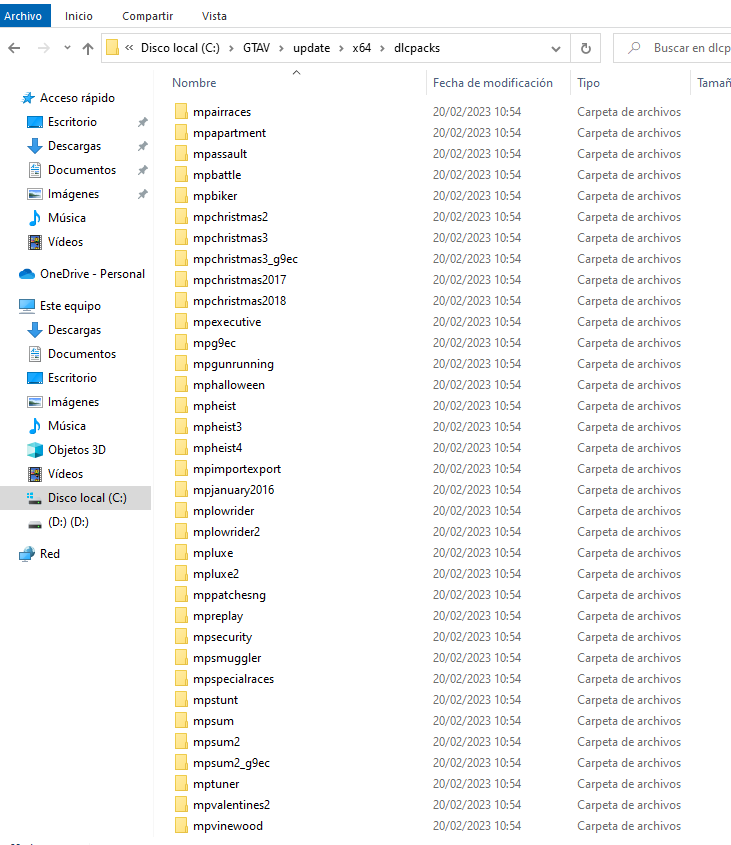731x845 pixels.
Task: Open the Archivo menu tab
Action: 23,16
